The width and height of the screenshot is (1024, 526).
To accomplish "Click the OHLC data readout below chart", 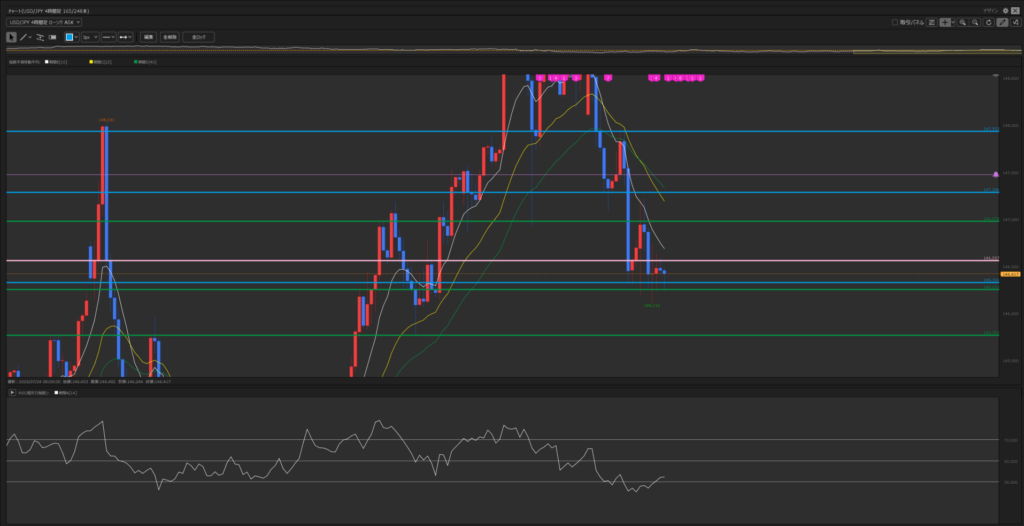I will (x=89, y=381).
